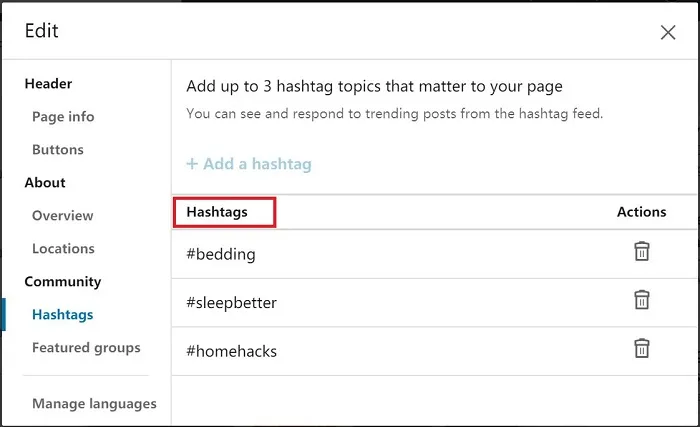The image size is (700, 427).
Task: Select Hashtags in the left sidebar
Action: 62,315
